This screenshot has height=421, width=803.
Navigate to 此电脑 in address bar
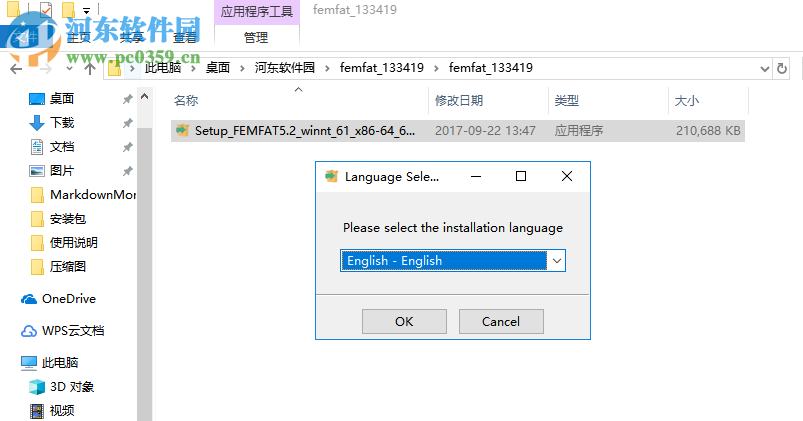click(163, 68)
